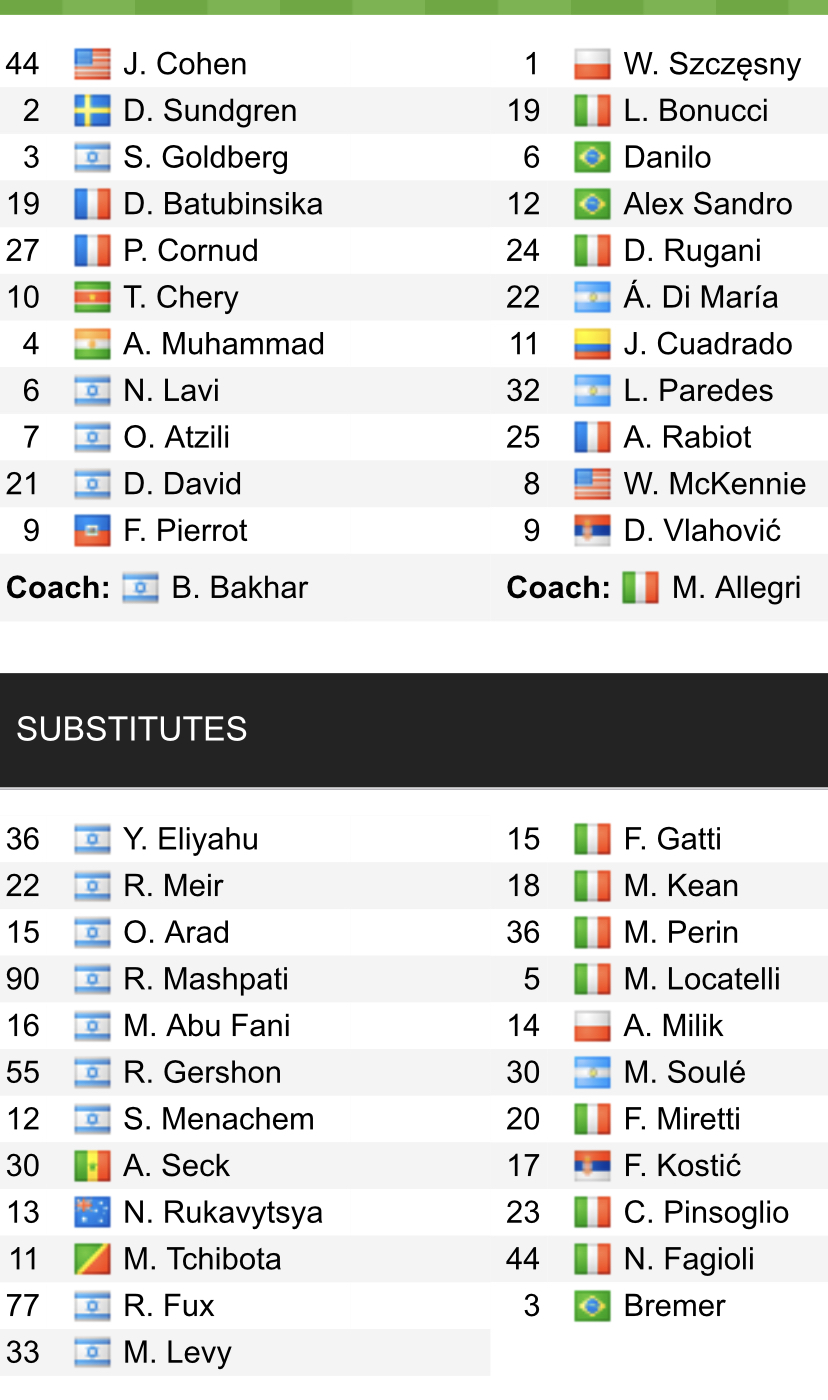The image size is (828, 1400).
Task: Click shirt number 90 of R. Mashpati
Action: pyautogui.click(x=23, y=979)
